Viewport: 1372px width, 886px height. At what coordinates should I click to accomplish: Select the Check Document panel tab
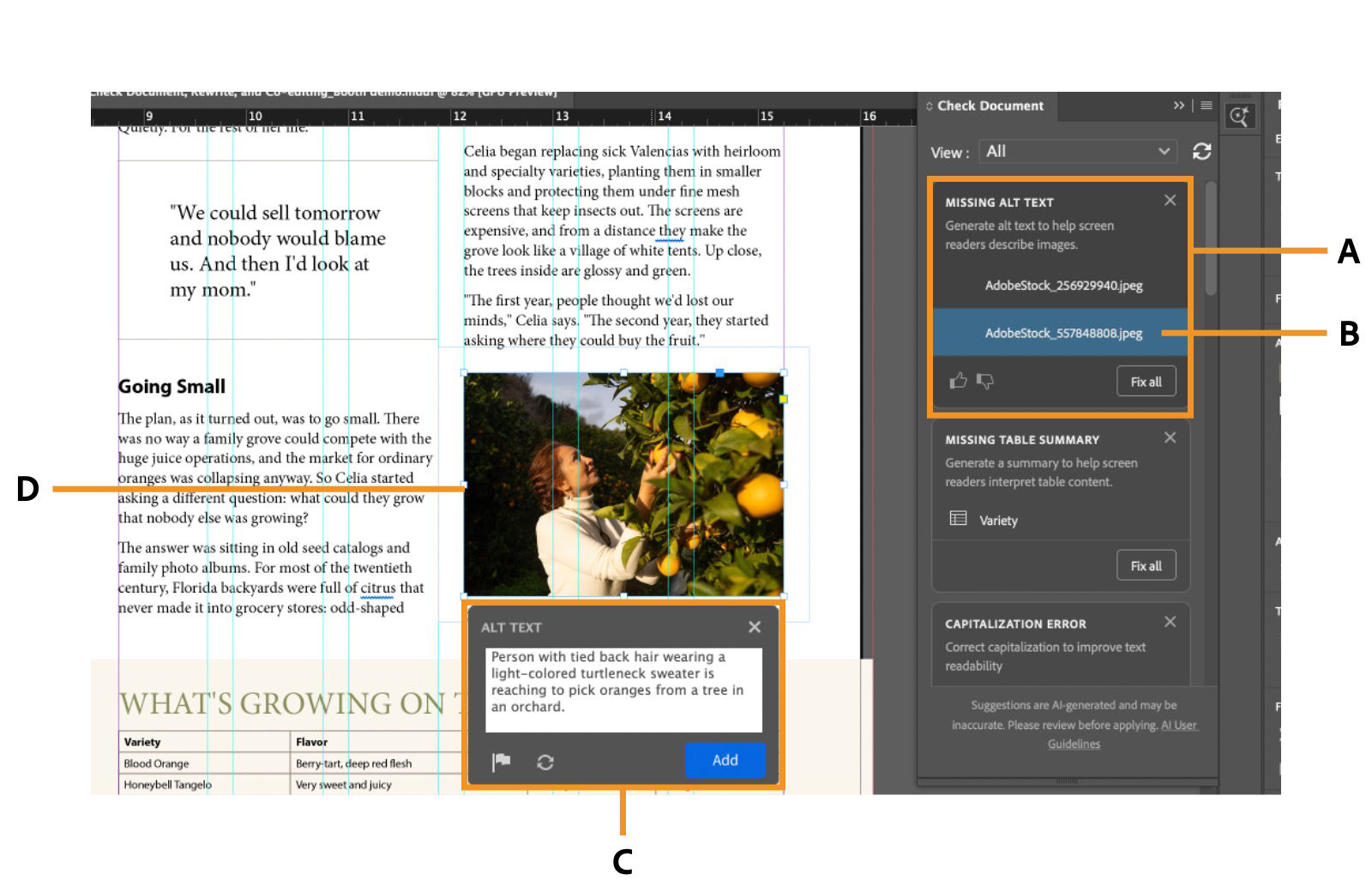[x=987, y=105]
